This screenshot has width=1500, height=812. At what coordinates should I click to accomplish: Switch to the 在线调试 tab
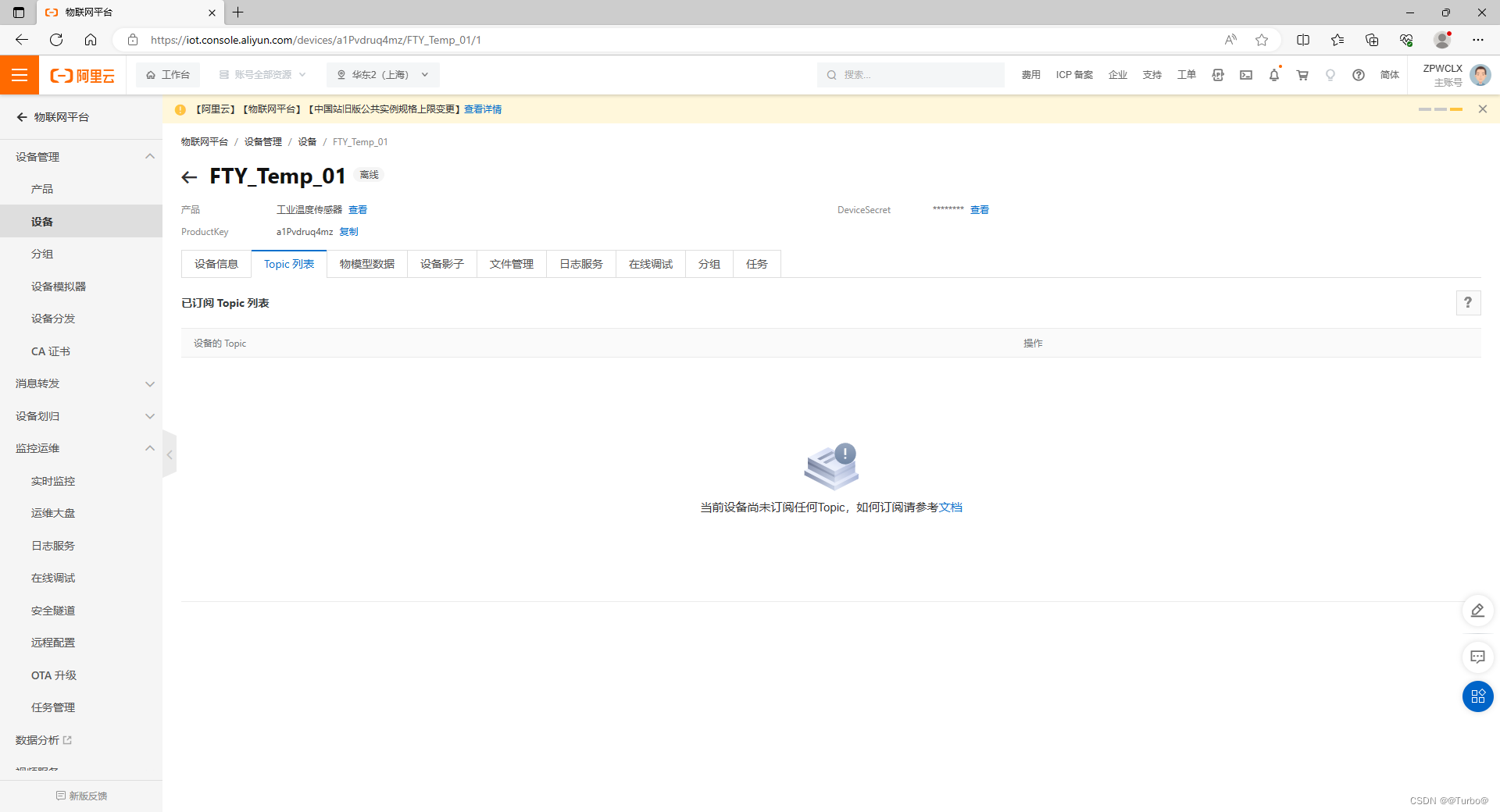coord(650,264)
